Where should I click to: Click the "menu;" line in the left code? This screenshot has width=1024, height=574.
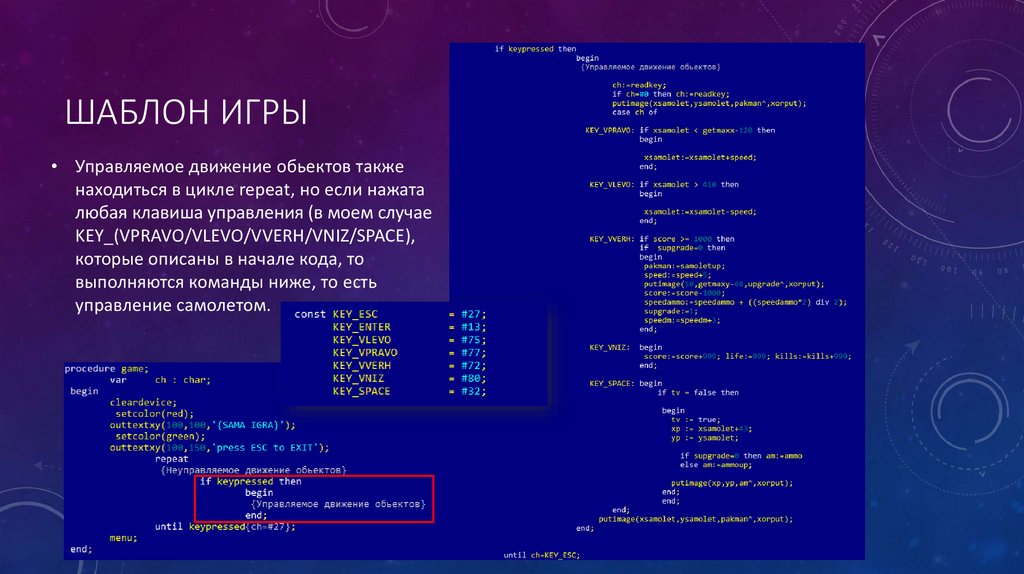(x=122, y=537)
